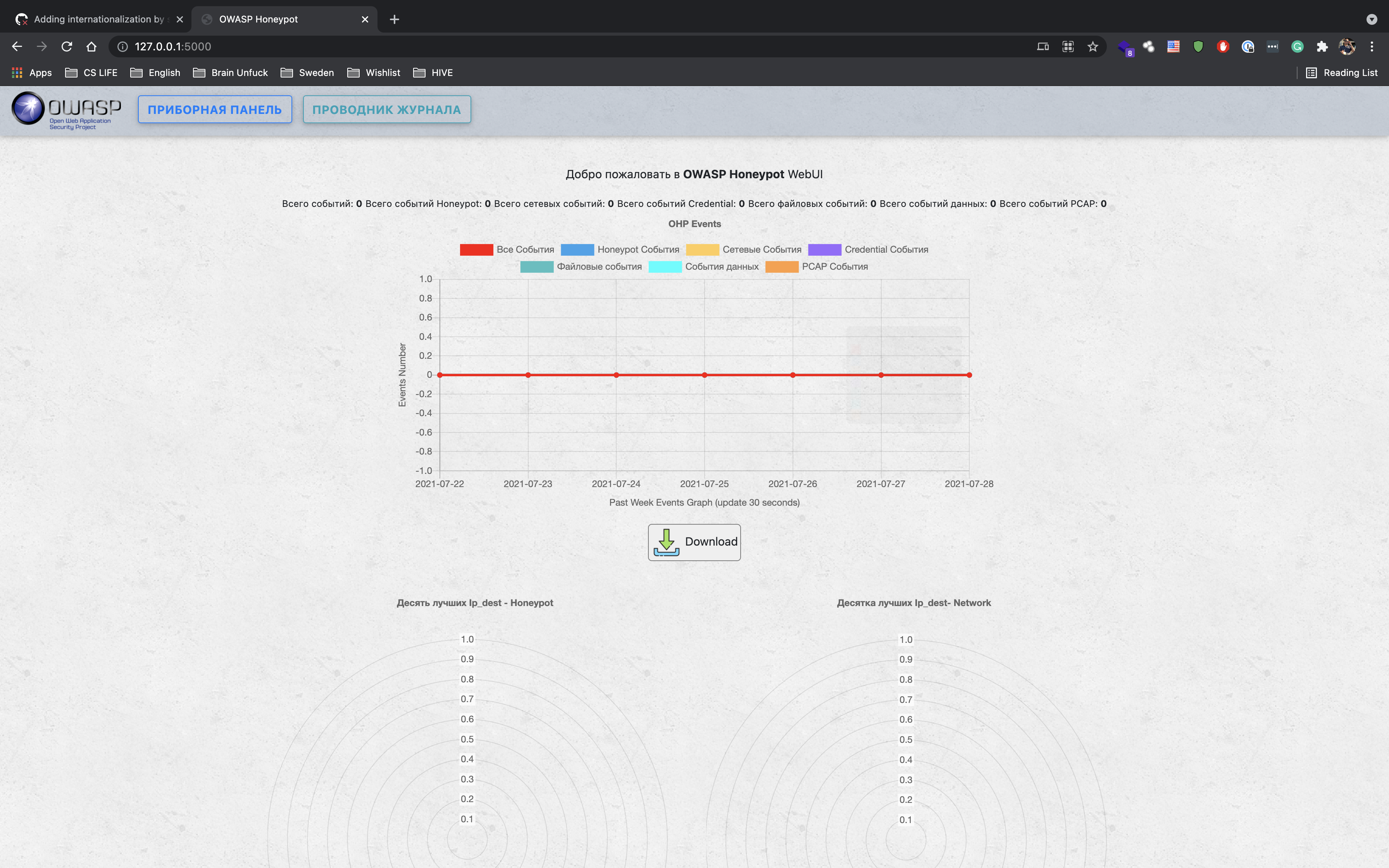
Task: Click the green download arrow icon
Action: pos(666,542)
